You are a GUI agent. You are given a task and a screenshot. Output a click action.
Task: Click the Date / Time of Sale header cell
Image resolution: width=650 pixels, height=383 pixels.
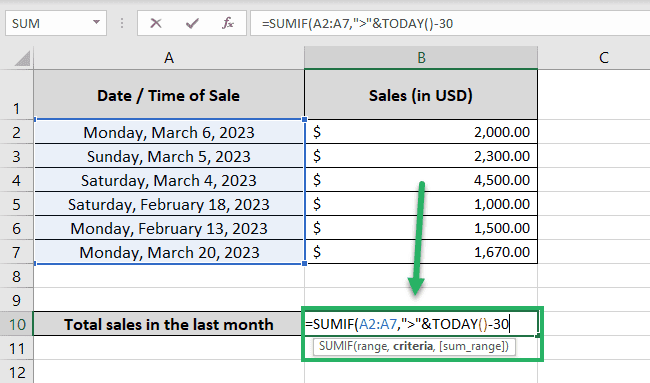pyautogui.click(x=169, y=95)
